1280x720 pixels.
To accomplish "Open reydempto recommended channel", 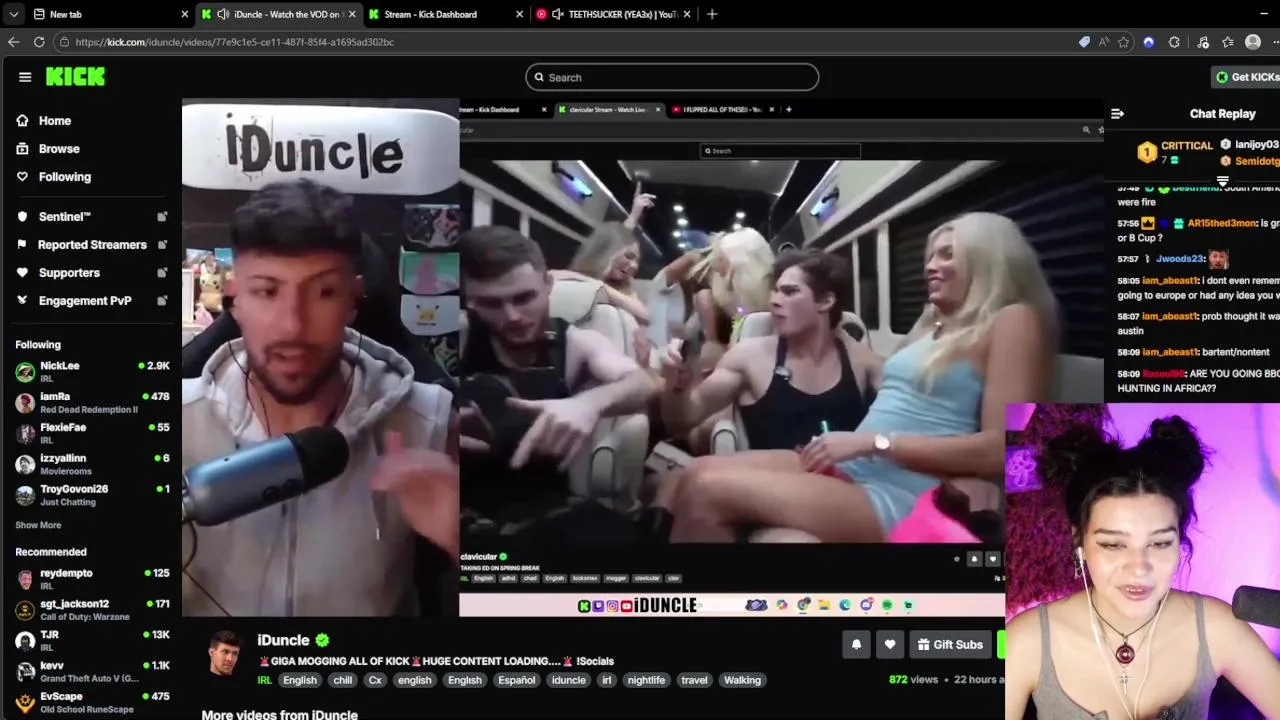I will (x=92, y=579).
